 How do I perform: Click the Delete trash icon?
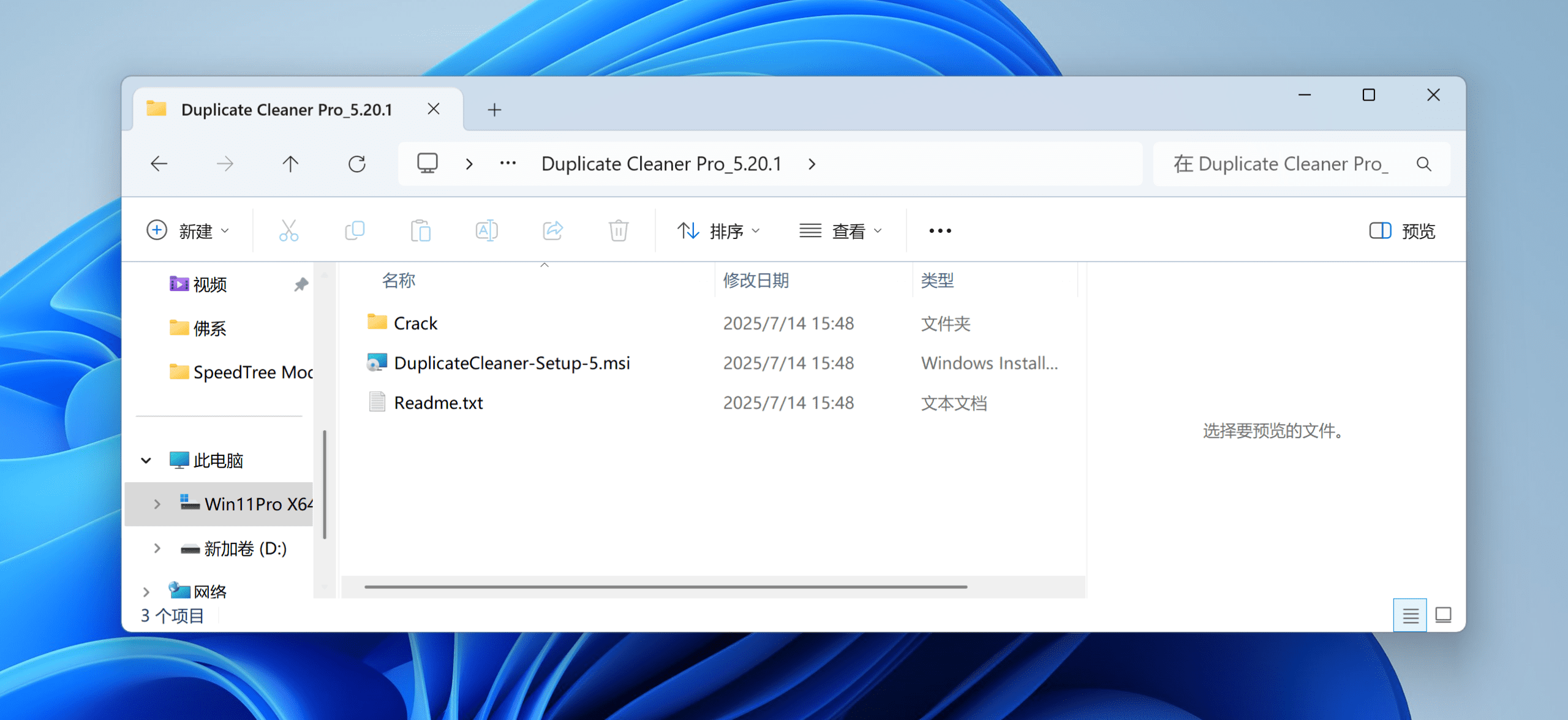click(618, 231)
